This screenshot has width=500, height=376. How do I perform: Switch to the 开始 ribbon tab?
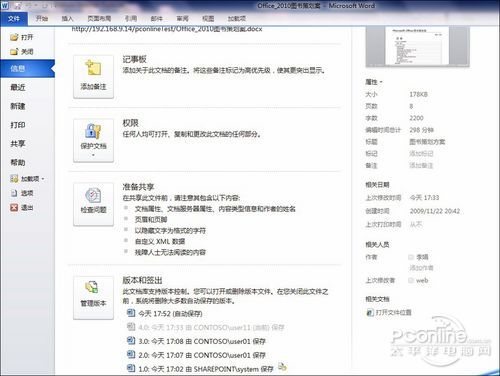coord(42,19)
